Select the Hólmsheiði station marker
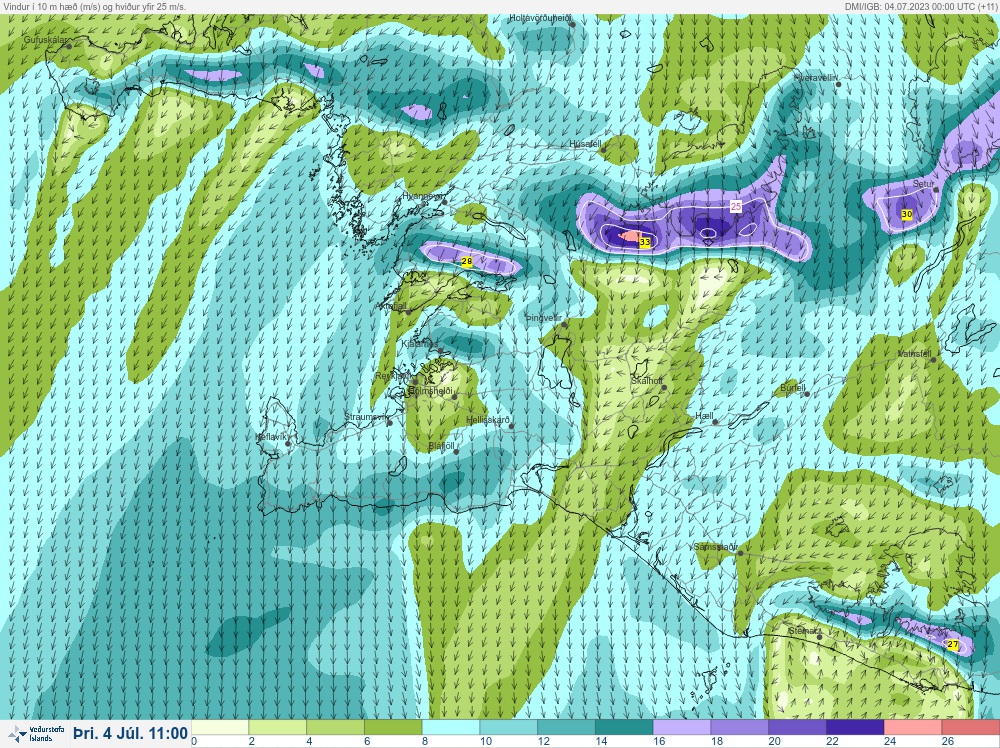This screenshot has width=1000, height=748. pyautogui.click(x=455, y=397)
